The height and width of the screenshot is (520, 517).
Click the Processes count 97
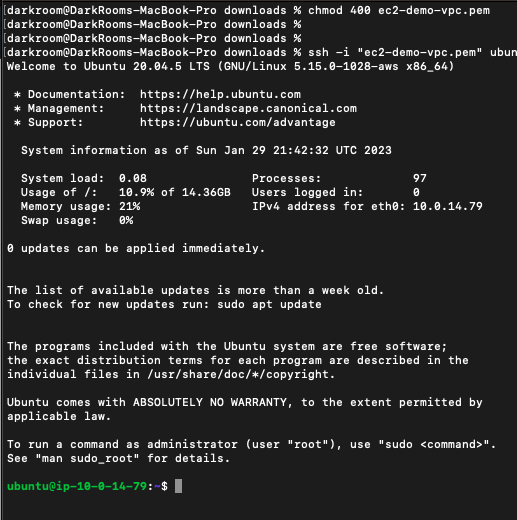(x=420, y=178)
